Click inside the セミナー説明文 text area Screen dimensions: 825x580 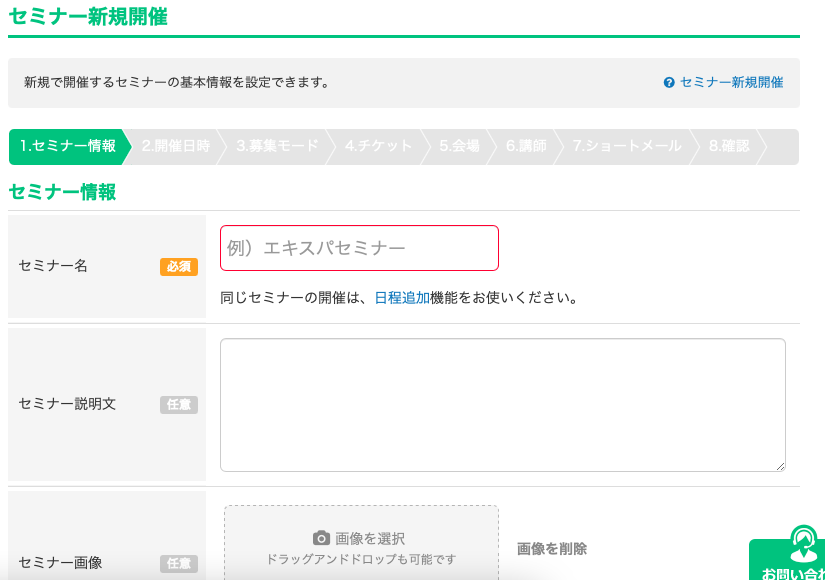tap(502, 404)
